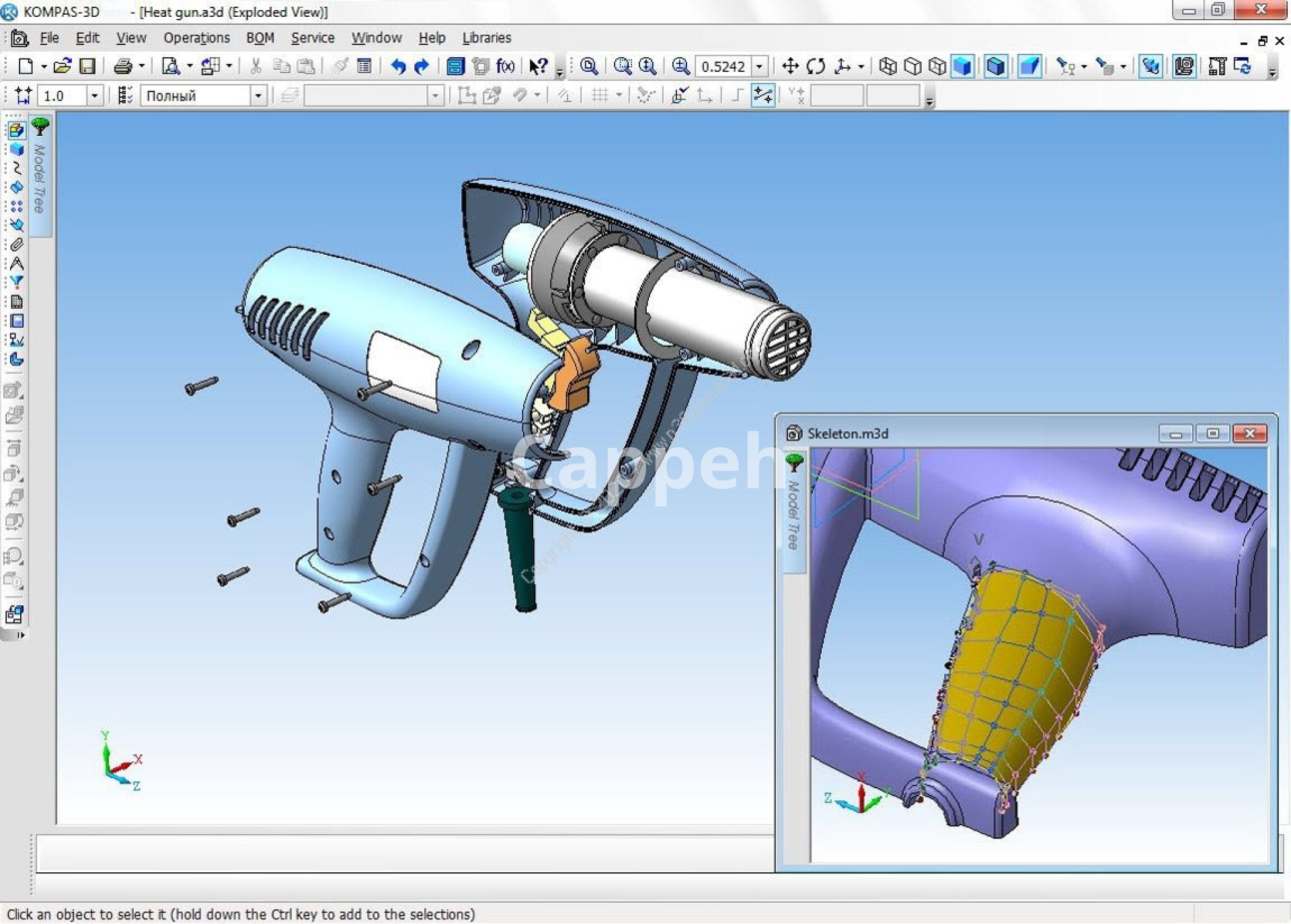Open the f(x) variables panel
Screen dimensions: 1291x924
click(506, 66)
